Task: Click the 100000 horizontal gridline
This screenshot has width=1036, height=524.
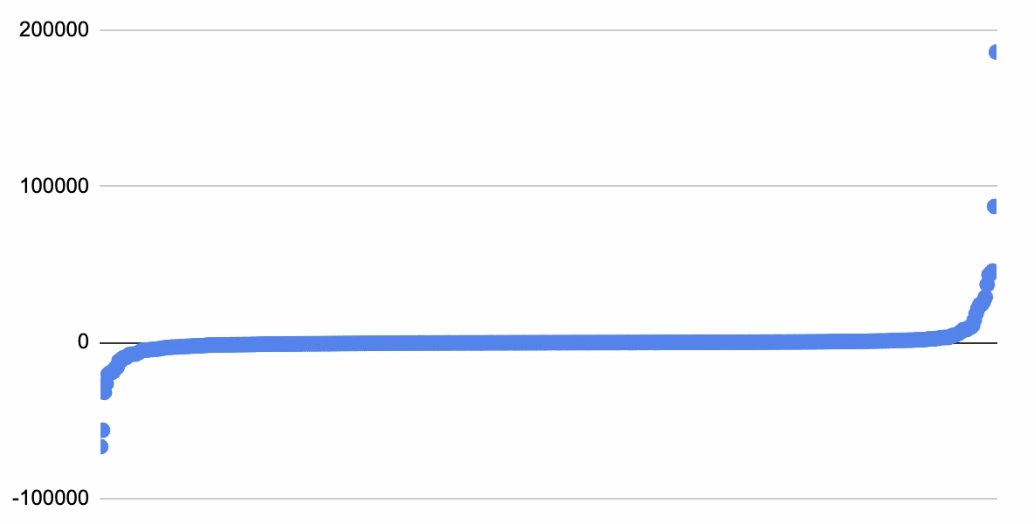Action: (500, 186)
